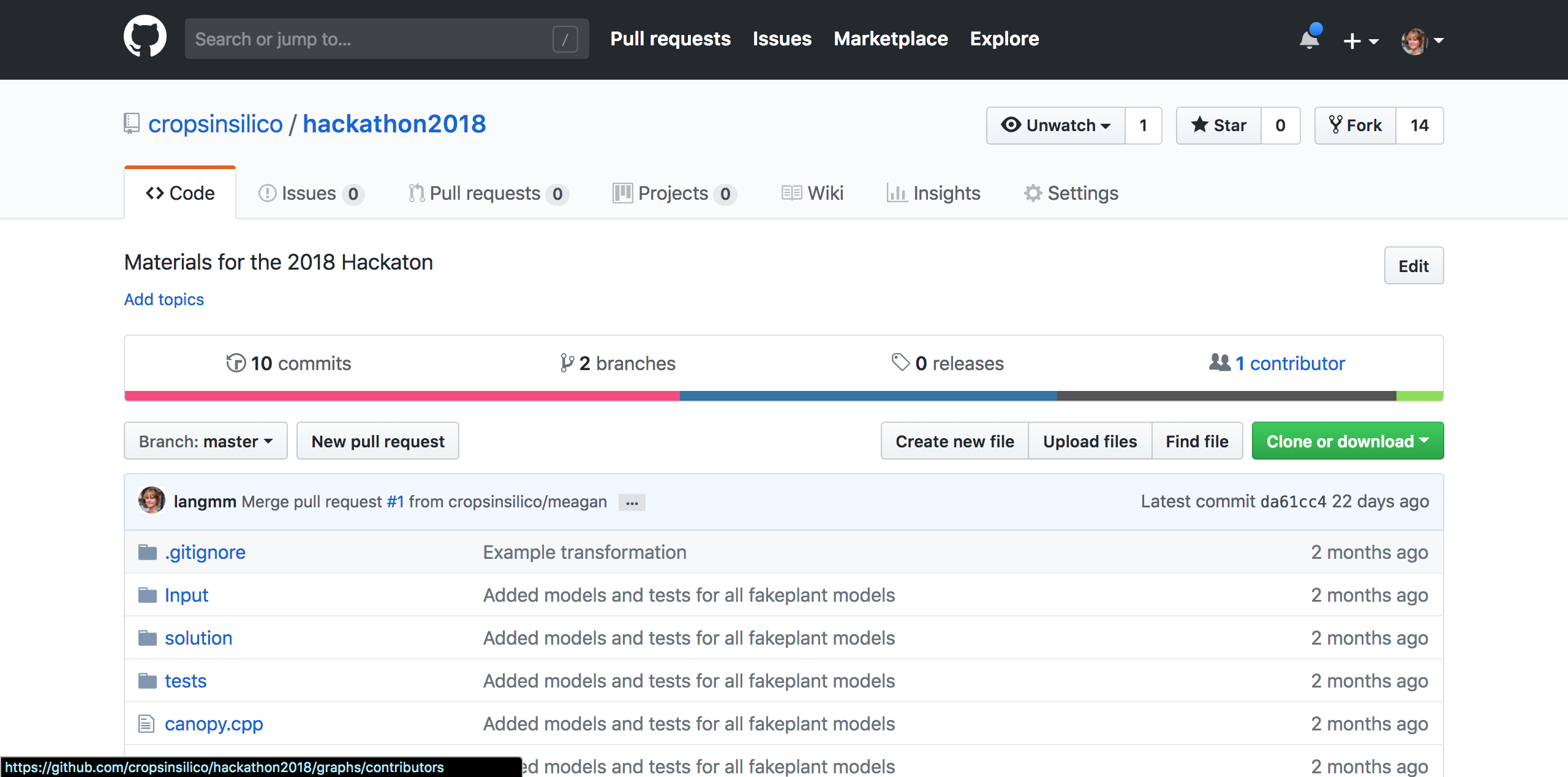Click the canopy.cpp file link
The height and width of the screenshot is (777, 1568).
point(213,723)
